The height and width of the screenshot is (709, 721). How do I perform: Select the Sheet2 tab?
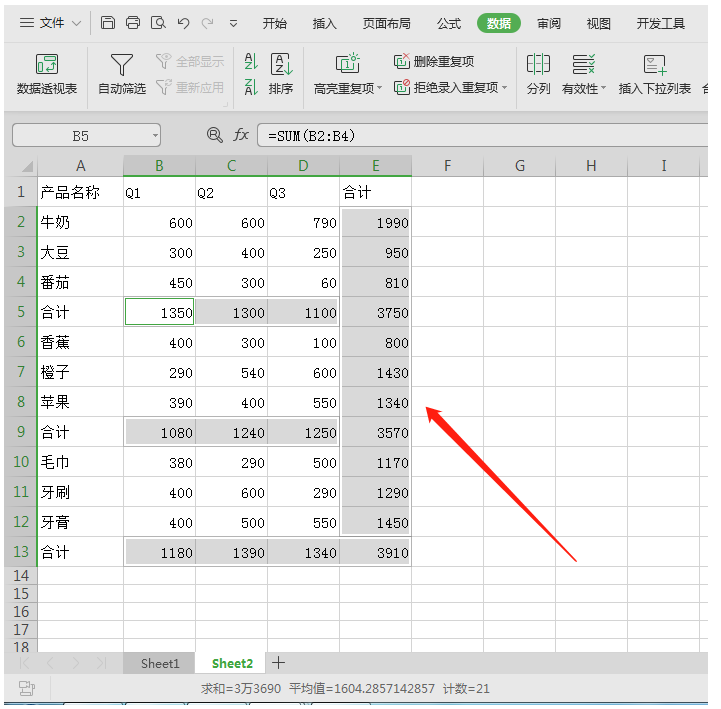coord(232,663)
